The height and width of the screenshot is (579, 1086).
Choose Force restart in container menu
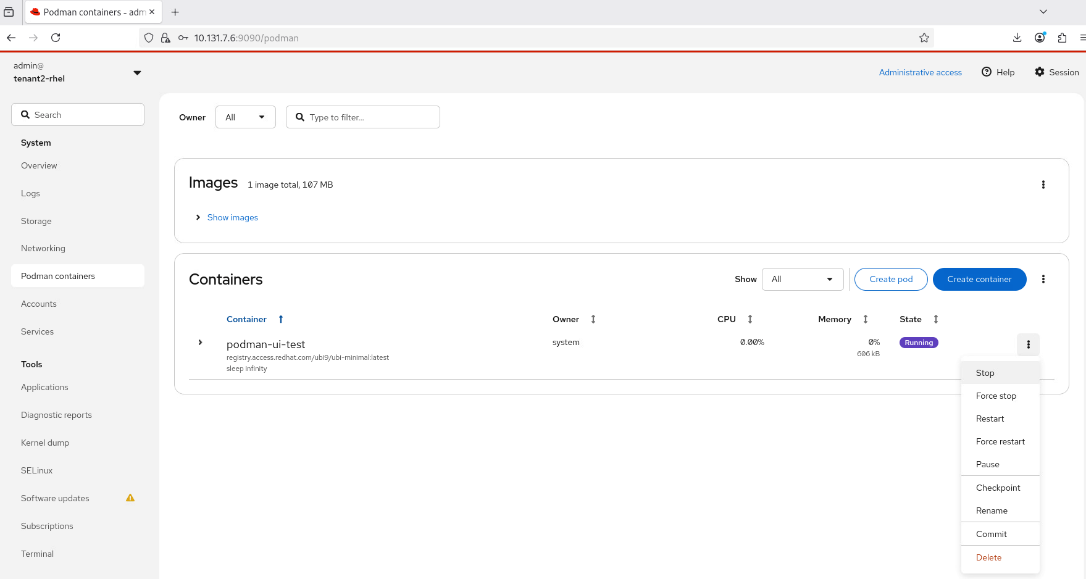[1000, 441]
